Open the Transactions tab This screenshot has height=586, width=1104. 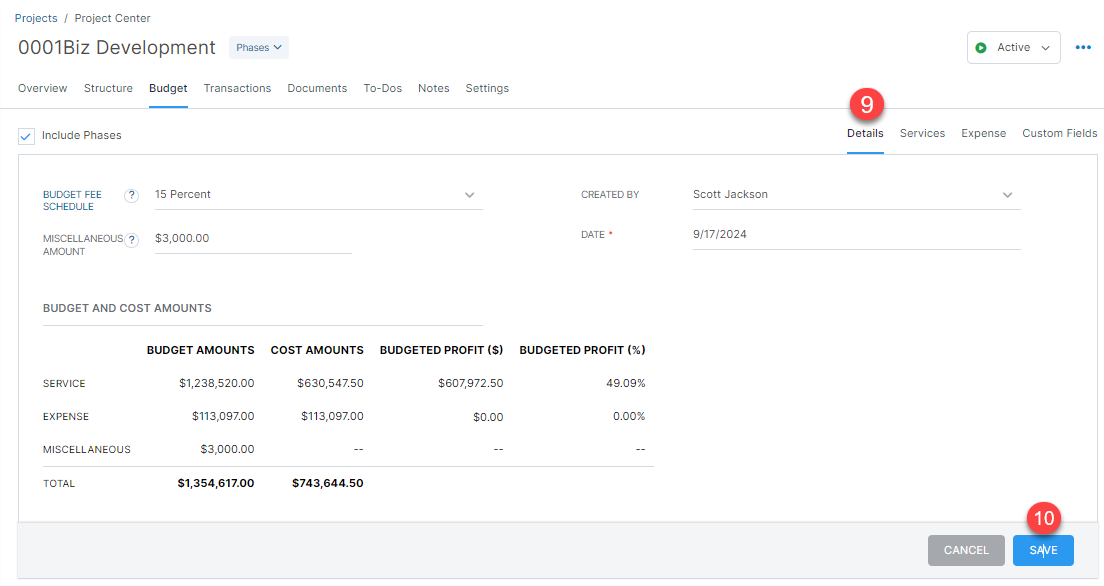click(237, 88)
